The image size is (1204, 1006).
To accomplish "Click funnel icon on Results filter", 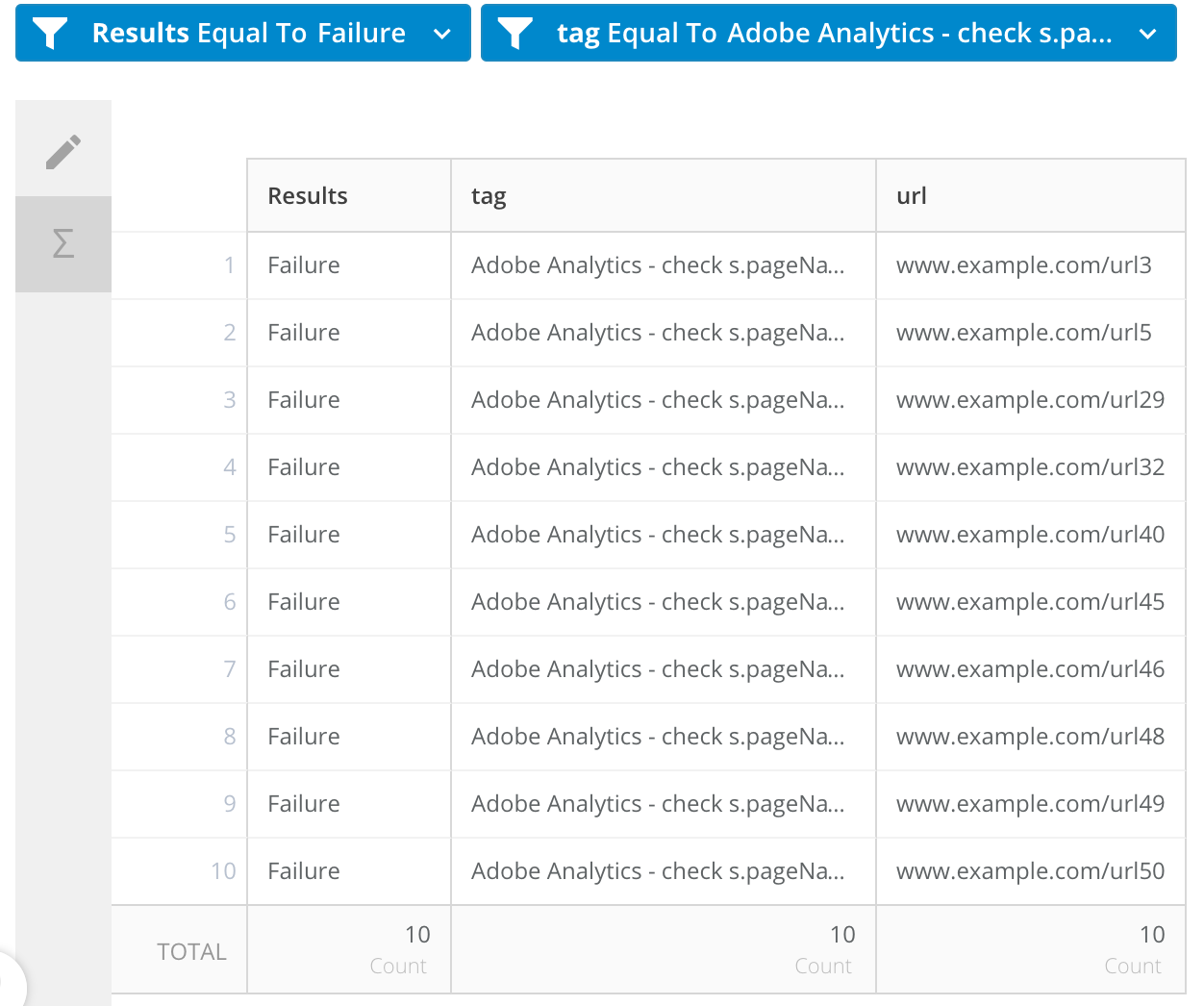I will [50, 34].
